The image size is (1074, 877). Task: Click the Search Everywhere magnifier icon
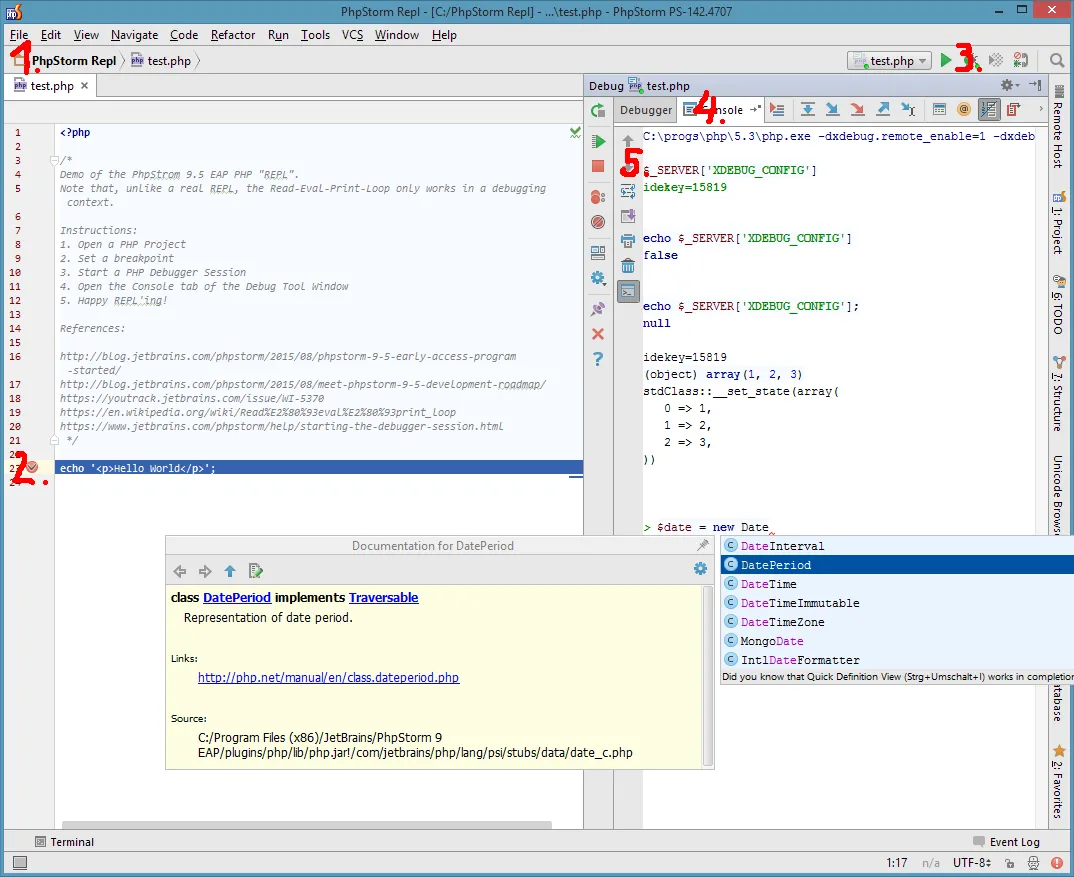coord(1057,61)
